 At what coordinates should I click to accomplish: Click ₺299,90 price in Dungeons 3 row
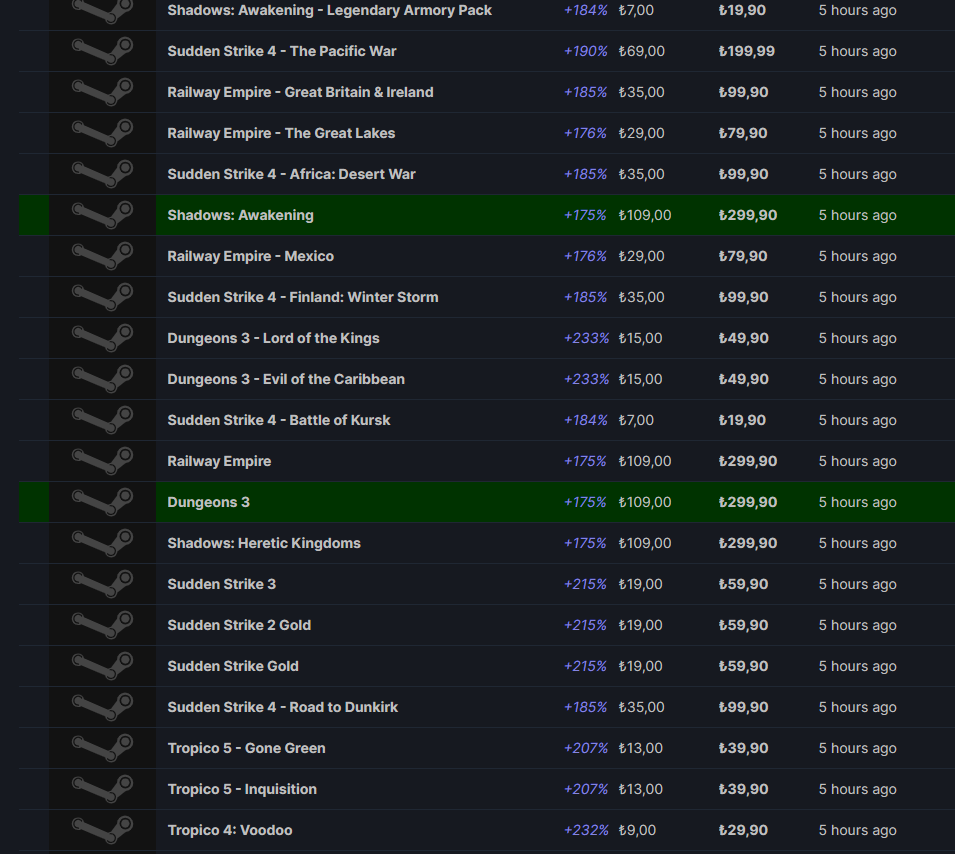[x=748, y=502]
